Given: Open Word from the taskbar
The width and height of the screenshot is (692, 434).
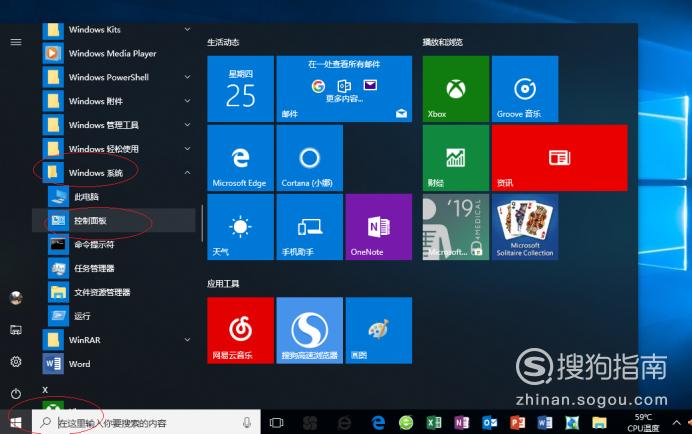Looking at the screenshot, I should [545, 423].
